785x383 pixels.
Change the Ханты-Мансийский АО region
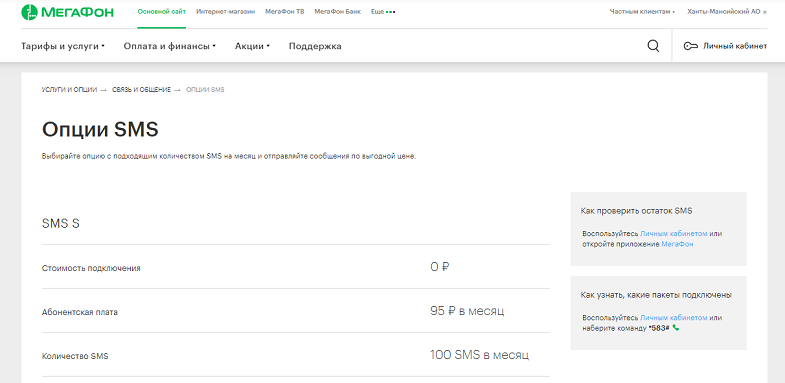pyautogui.click(x=727, y=12)
